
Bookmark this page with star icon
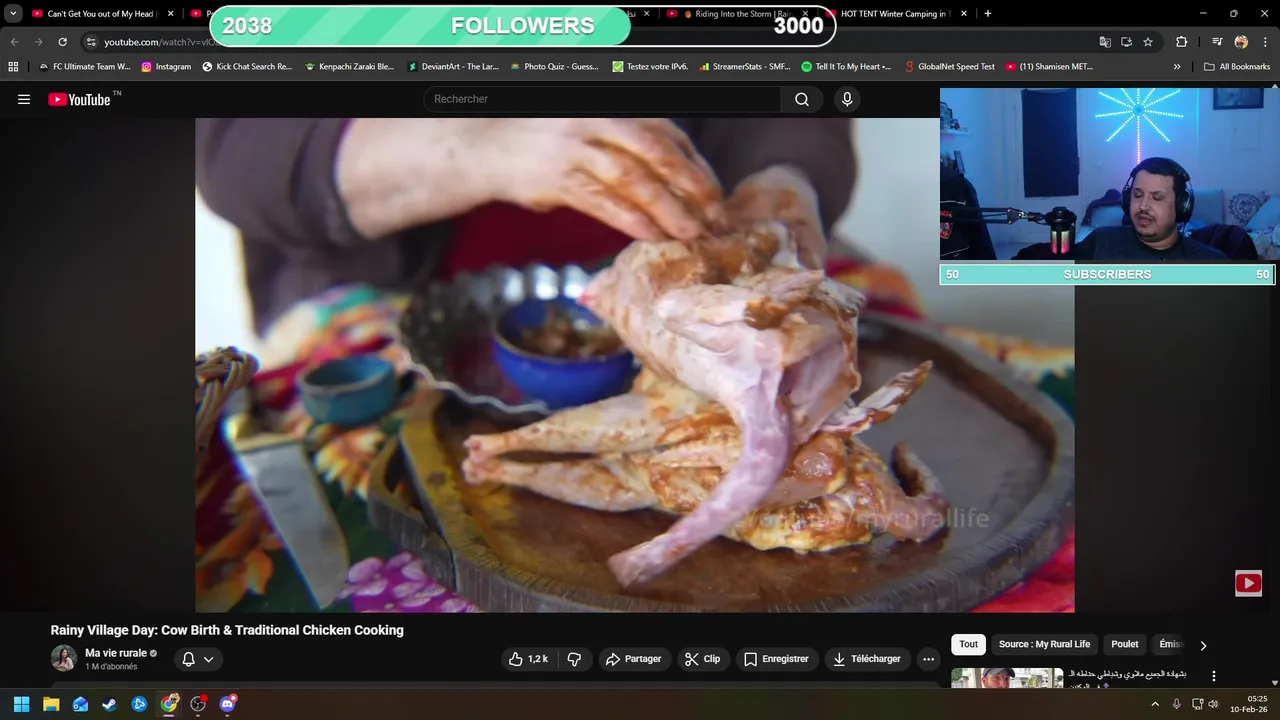click(x=1148, y=42)
